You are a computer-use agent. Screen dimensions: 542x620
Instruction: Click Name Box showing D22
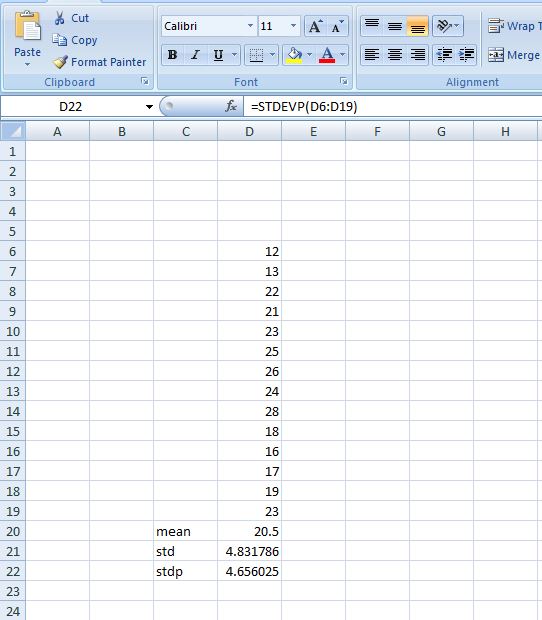[x=71, y=107]
